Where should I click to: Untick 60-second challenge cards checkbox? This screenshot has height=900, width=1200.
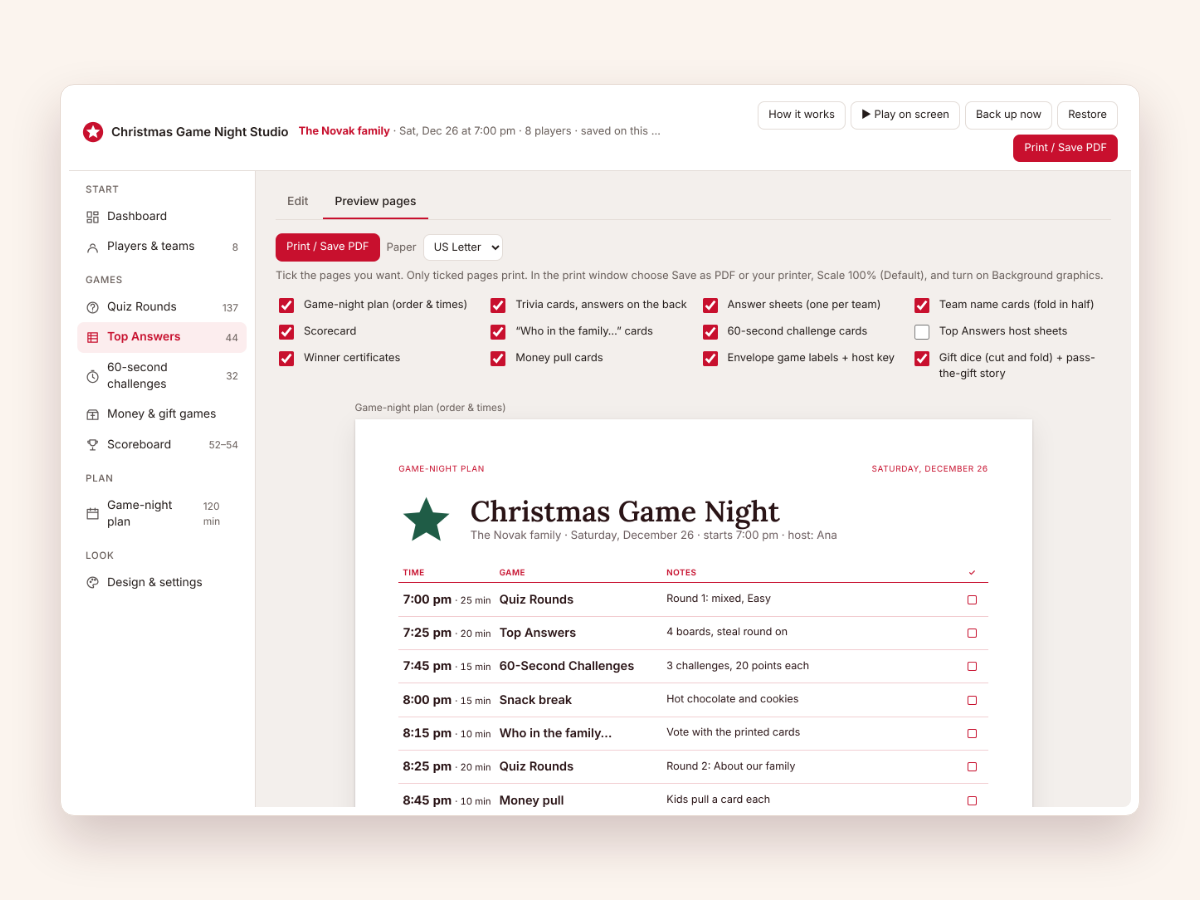710,332
